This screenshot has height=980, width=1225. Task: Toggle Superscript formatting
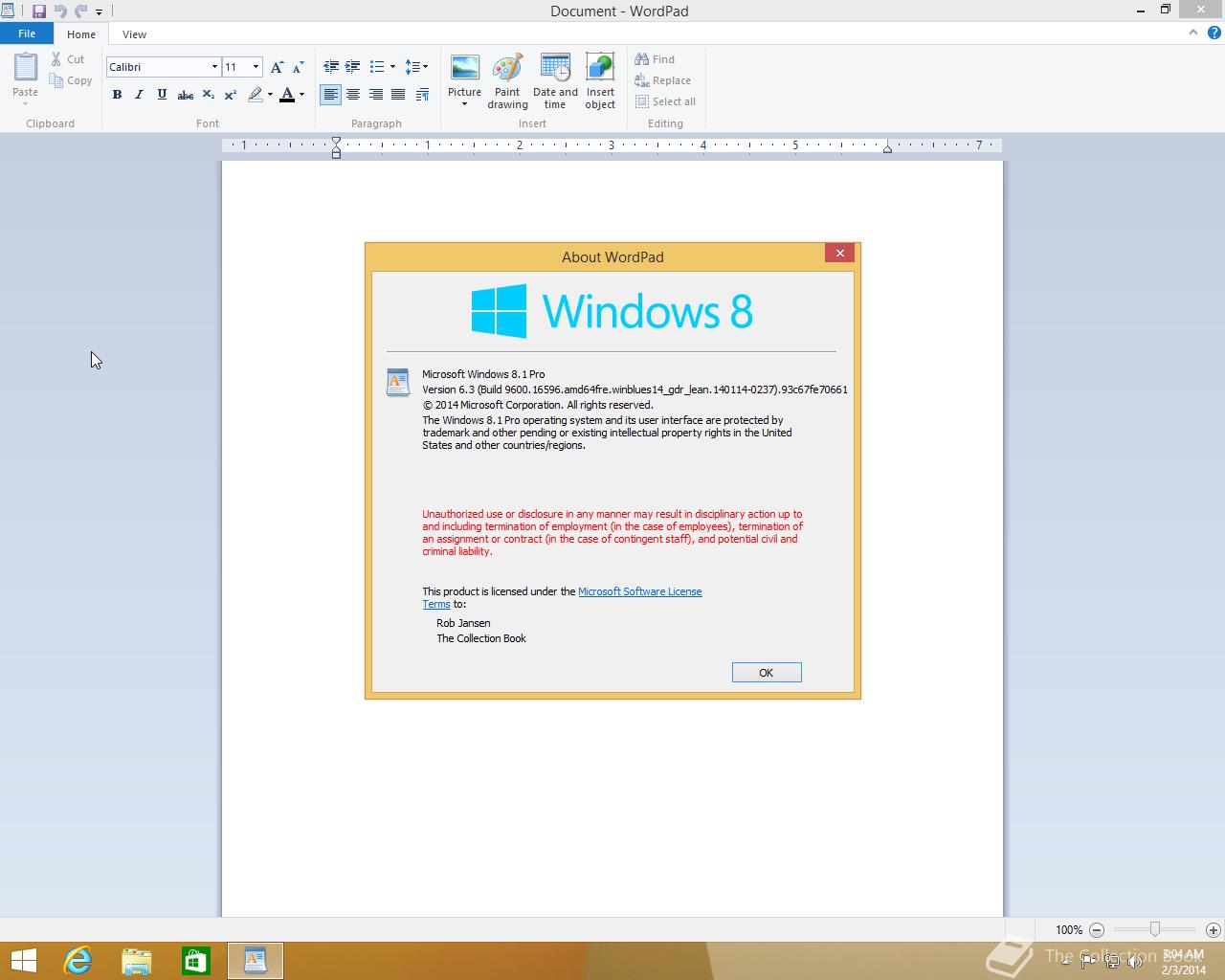(x=231, y=95)
